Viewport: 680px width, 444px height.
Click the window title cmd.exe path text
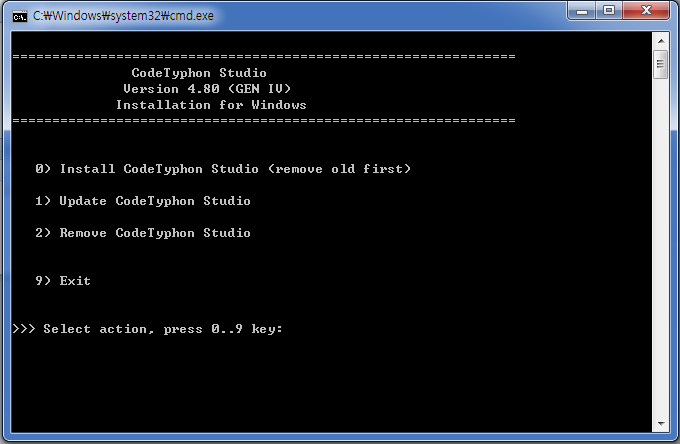point(123,16)
